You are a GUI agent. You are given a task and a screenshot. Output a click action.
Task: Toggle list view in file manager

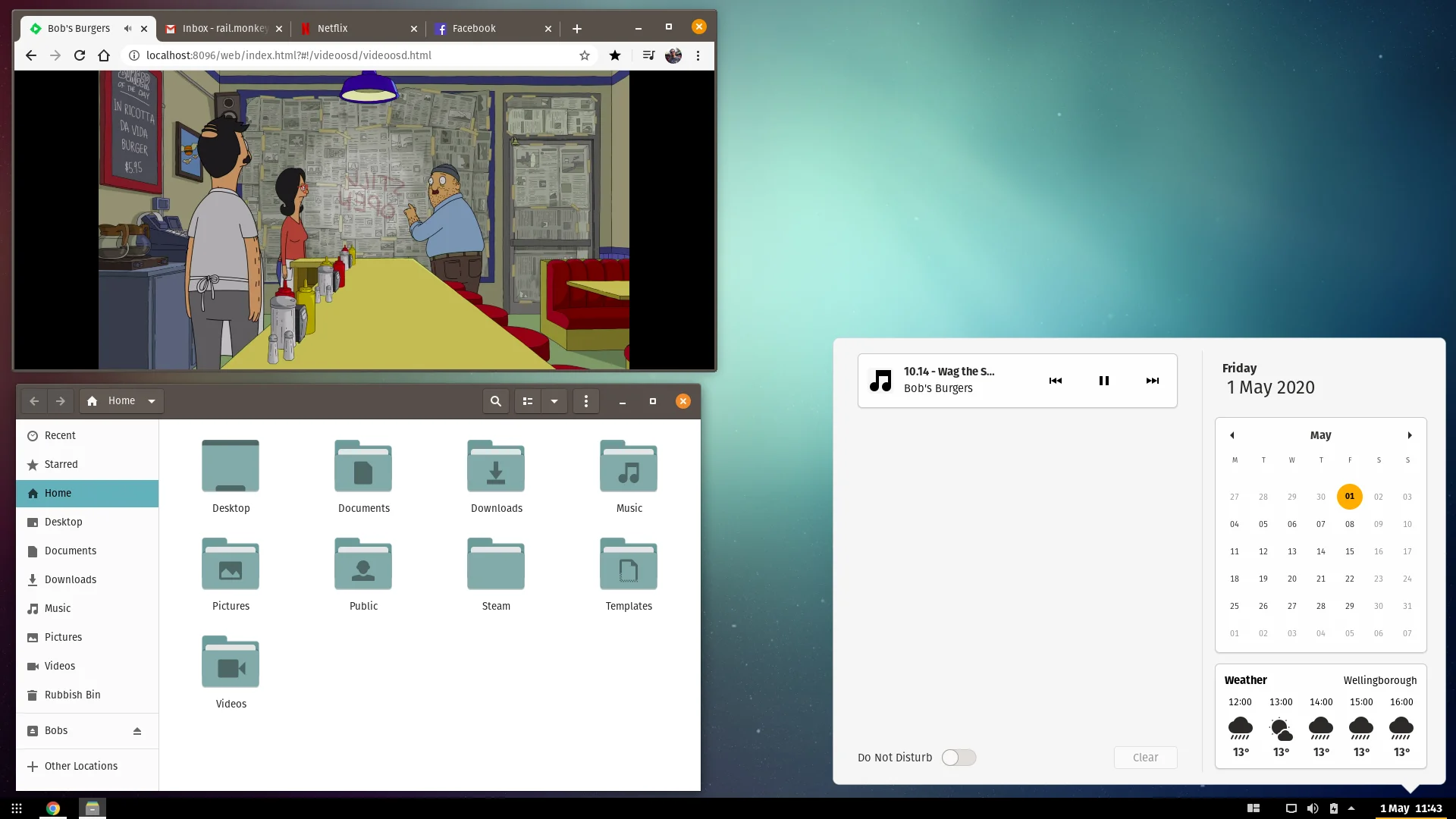tap(528, 401)
